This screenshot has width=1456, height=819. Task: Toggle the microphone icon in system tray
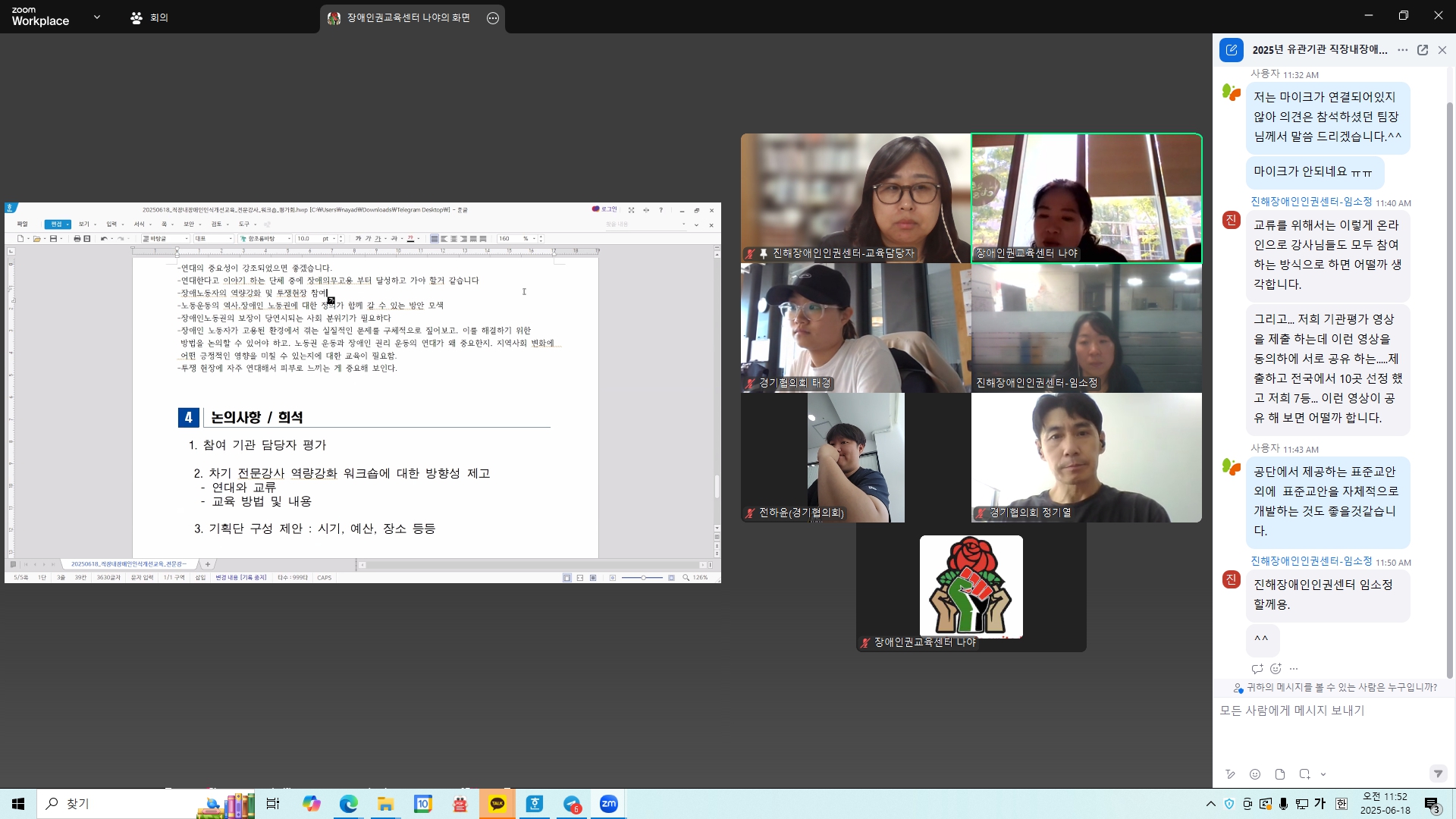tap(1283, 804)
